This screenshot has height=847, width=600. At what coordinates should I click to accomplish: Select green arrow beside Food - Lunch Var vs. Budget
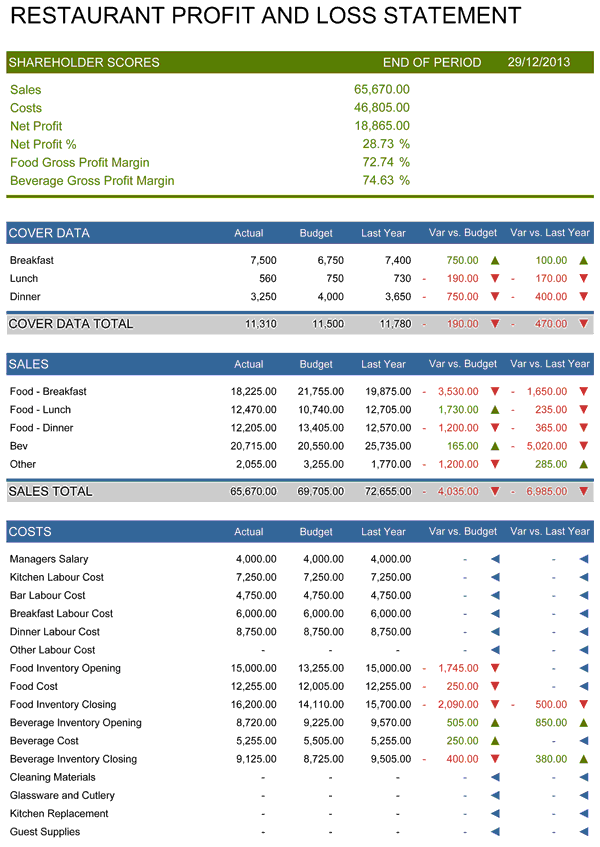494,410
